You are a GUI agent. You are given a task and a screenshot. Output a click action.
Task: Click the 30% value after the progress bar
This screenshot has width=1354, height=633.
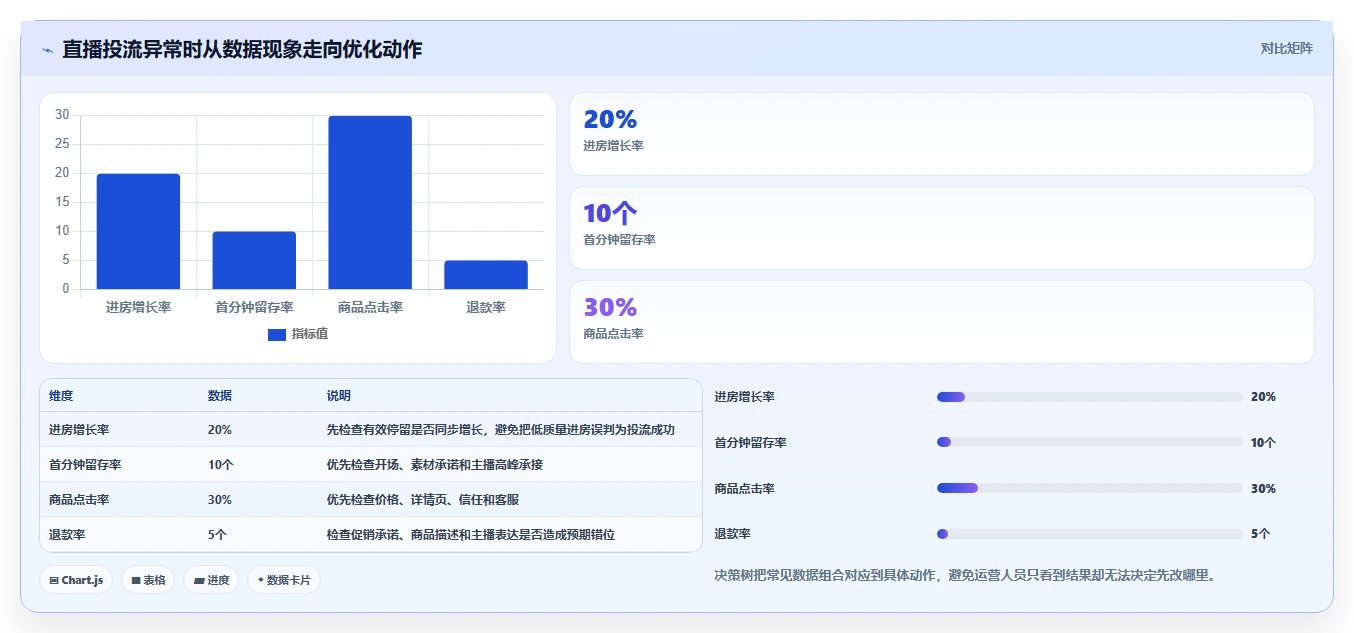point(1263,489)
